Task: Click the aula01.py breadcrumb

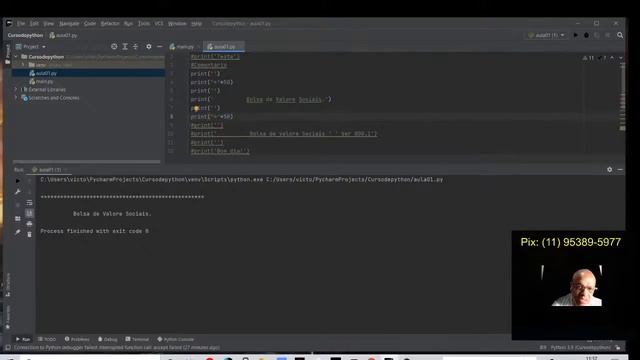Action: pyautogui.click(x=63, y=36)
